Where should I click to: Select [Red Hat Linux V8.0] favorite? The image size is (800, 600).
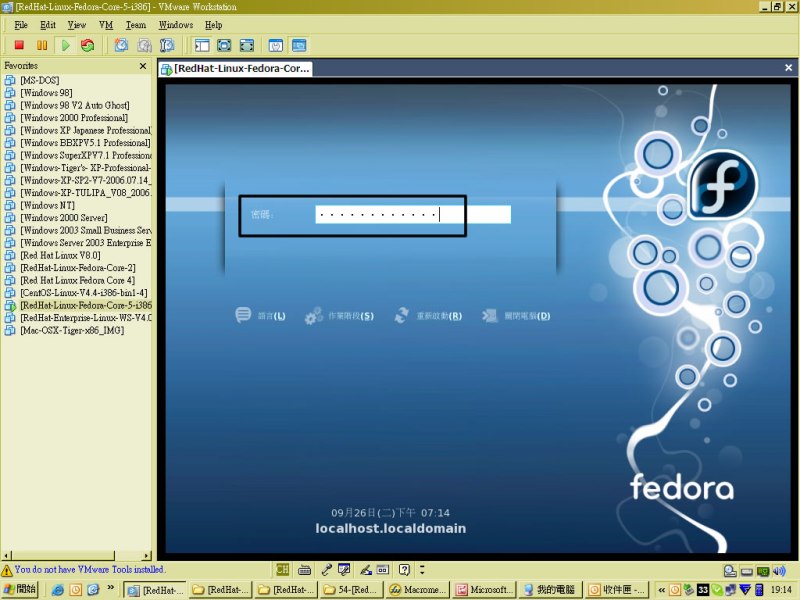click(x=60, y=255)
